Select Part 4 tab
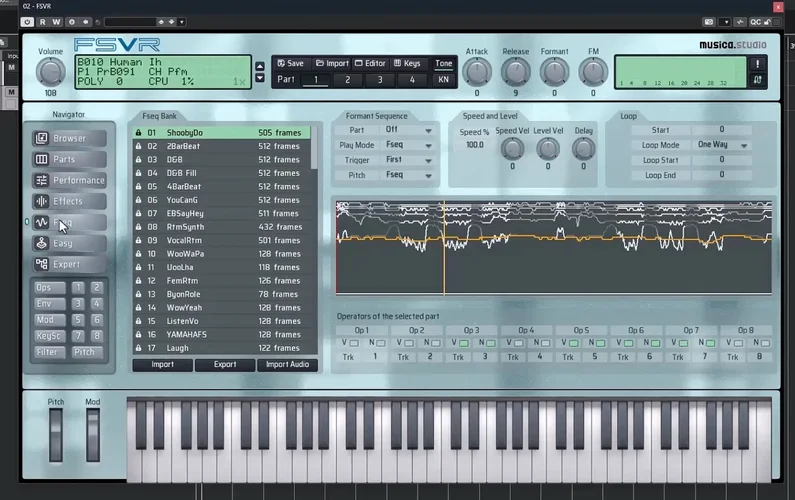 click(x=412, y=80)
